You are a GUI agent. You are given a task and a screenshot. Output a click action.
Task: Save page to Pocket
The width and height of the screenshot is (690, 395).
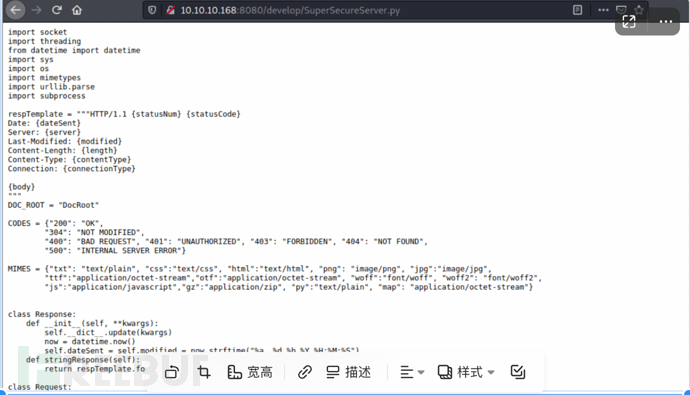pyautogui.click(x=621, y=9)
